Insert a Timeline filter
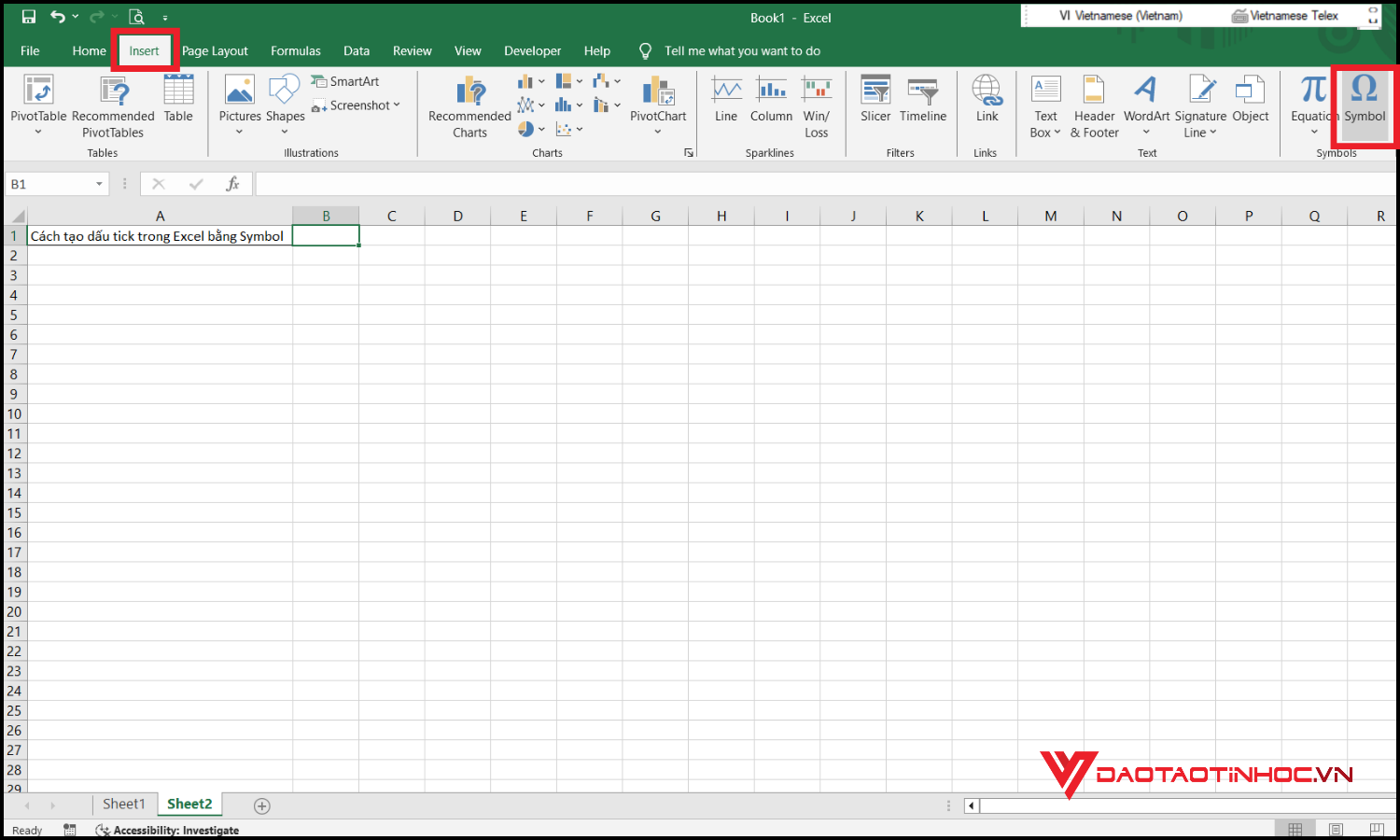This screenshot has height=840, width=1400. 923,98
